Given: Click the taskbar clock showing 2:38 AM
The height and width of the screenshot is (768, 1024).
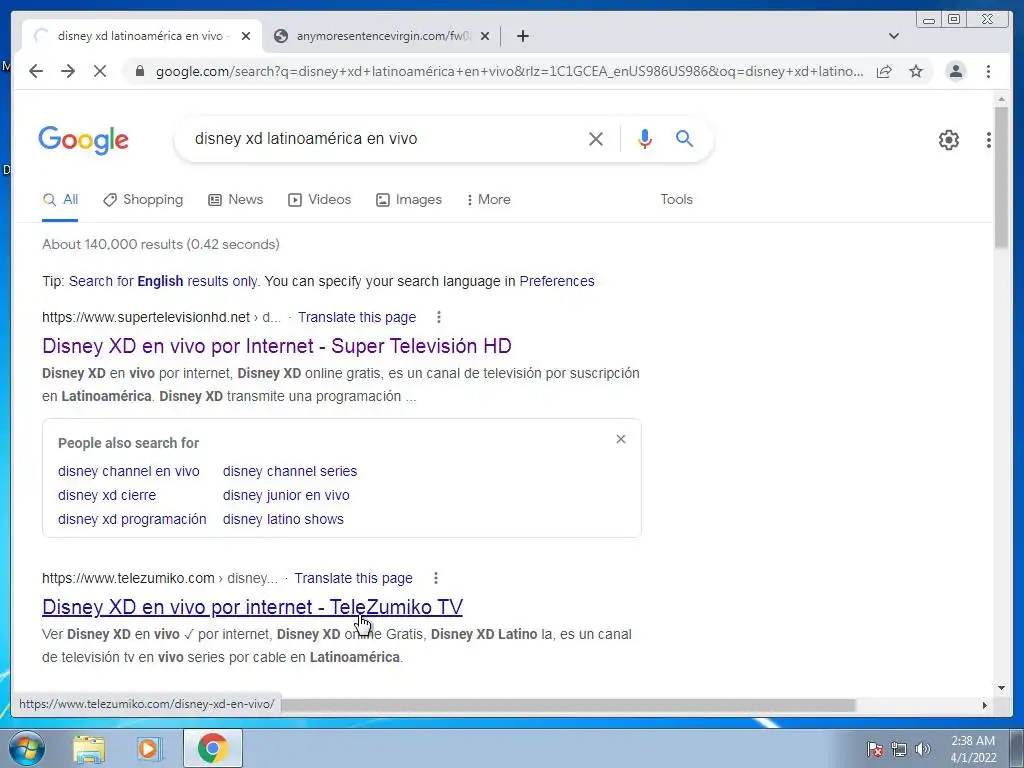Looking at the screenshot, I should click(973, 749).
